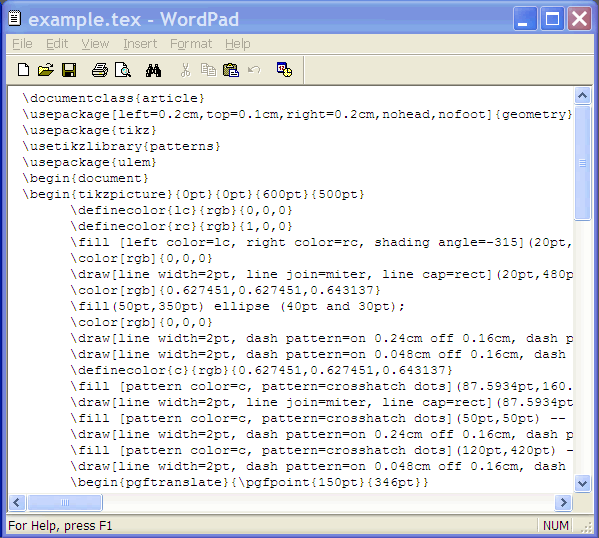599x538 pixels.
Task: Open the Format menu
Action: click(191, 44)
